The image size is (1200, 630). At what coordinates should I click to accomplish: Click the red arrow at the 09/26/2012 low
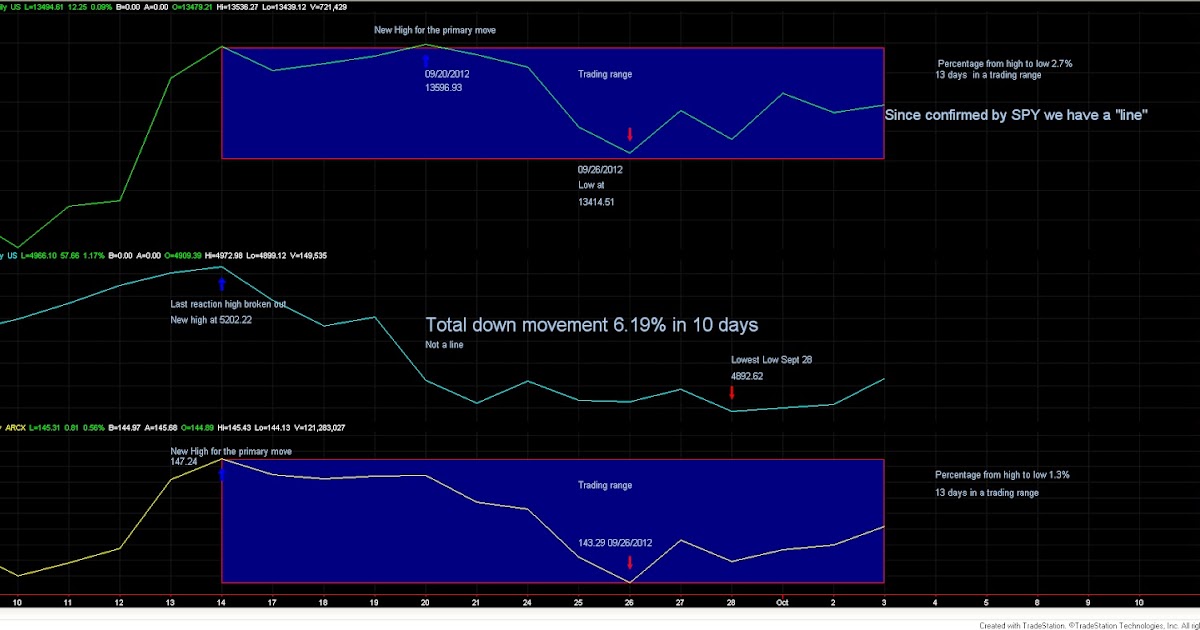pos(629,134)
